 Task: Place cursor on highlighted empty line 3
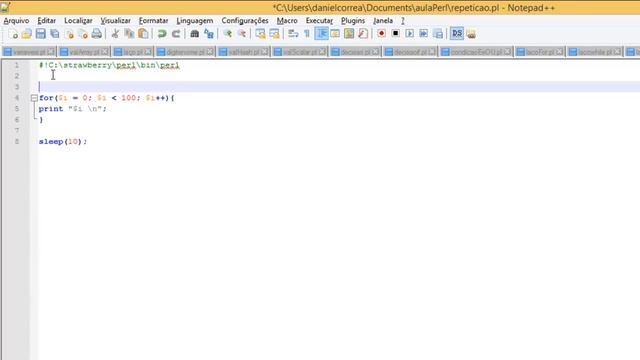[x=339, y=87]
